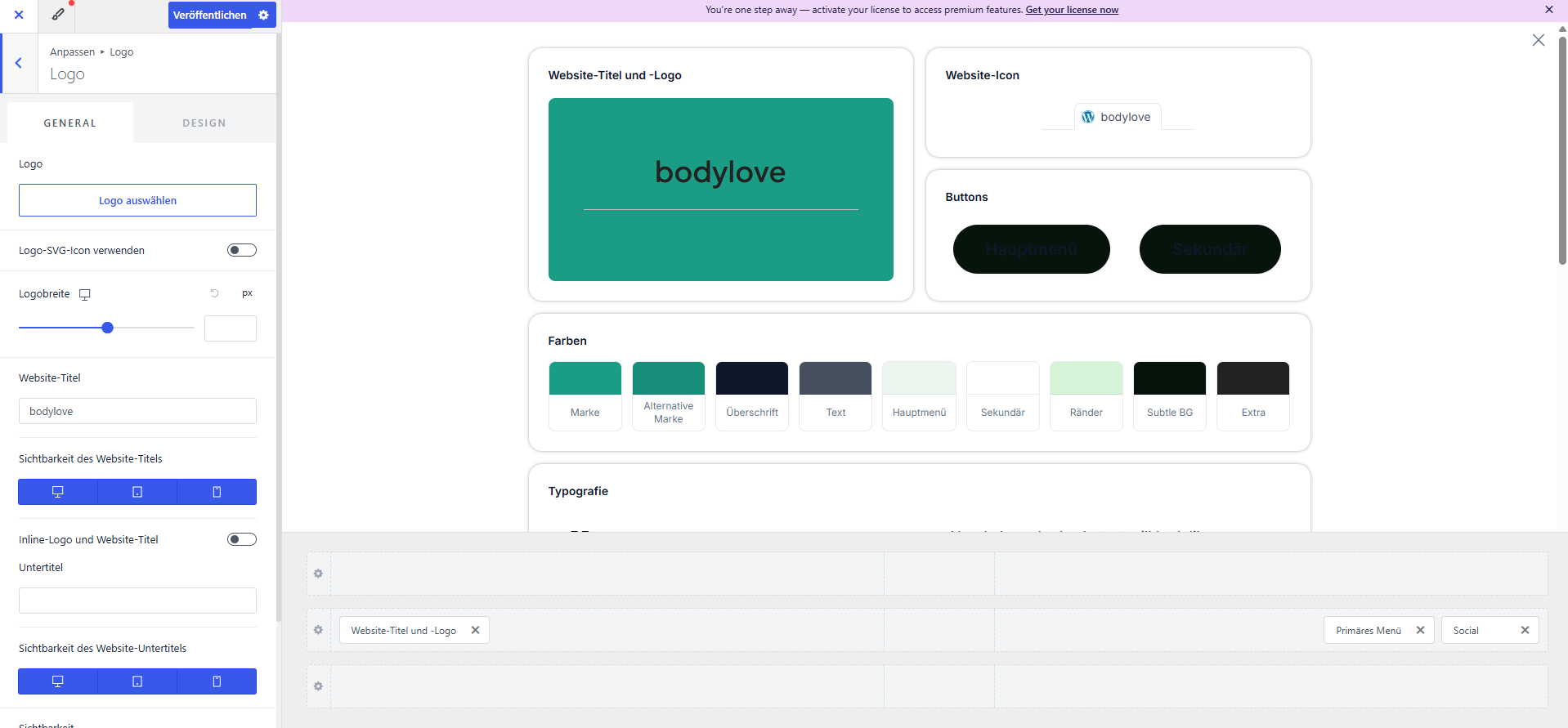Remove Website-Titel und -Logo from header
1568x728 pixels.
(475, 630)
